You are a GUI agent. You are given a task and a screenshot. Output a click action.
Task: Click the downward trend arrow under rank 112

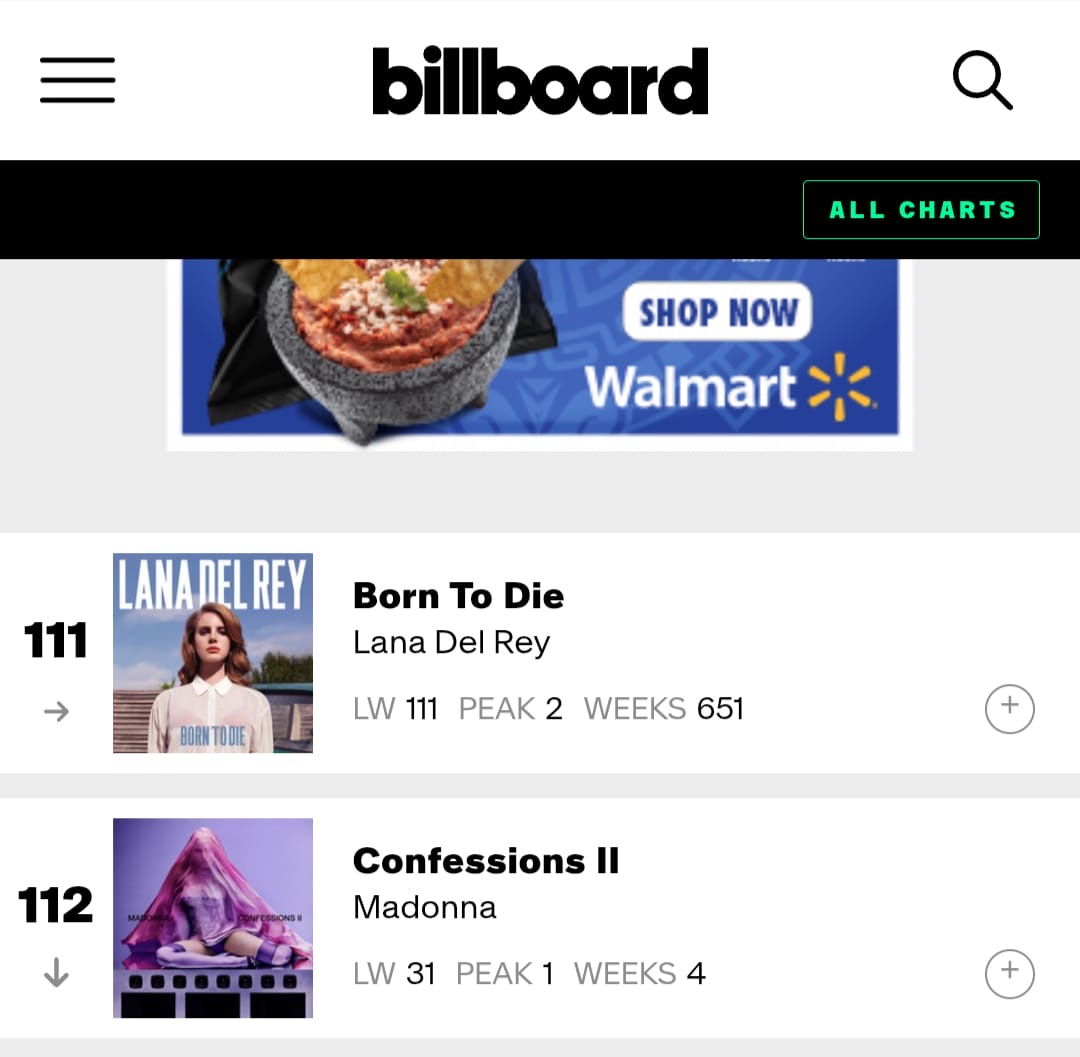(x=56, y=973)
